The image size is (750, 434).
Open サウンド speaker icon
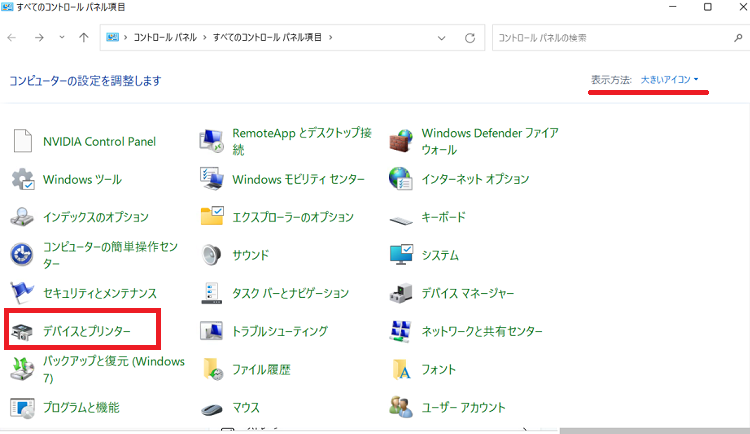click(x=211, y=255)
